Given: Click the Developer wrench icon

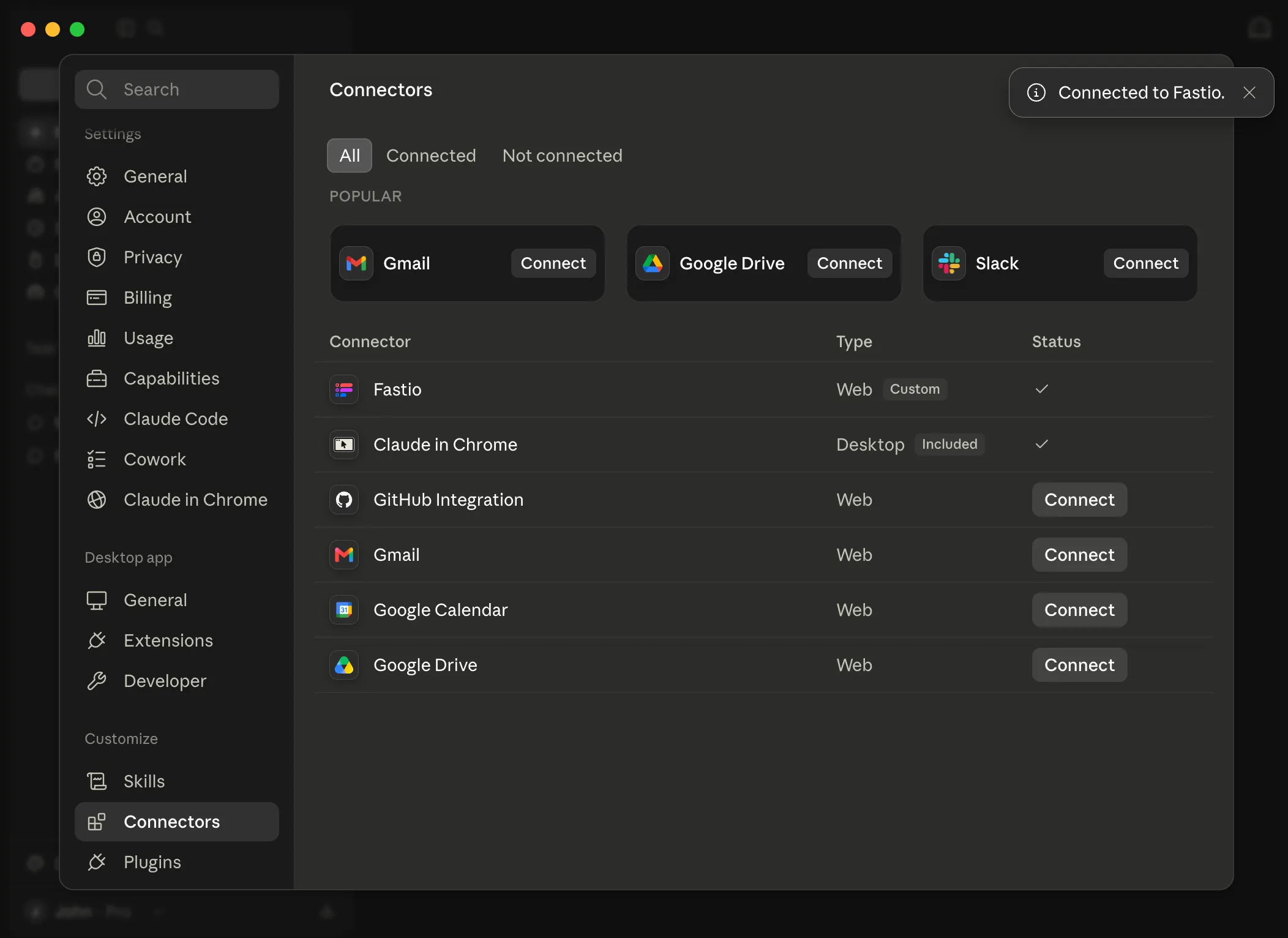Looking at the screenshot, I should coord(97,681).
